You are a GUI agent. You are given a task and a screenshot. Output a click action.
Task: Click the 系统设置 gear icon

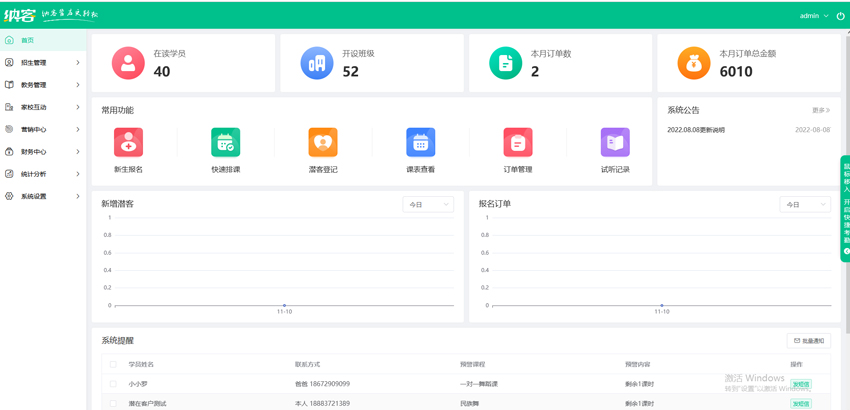[9, 196]
